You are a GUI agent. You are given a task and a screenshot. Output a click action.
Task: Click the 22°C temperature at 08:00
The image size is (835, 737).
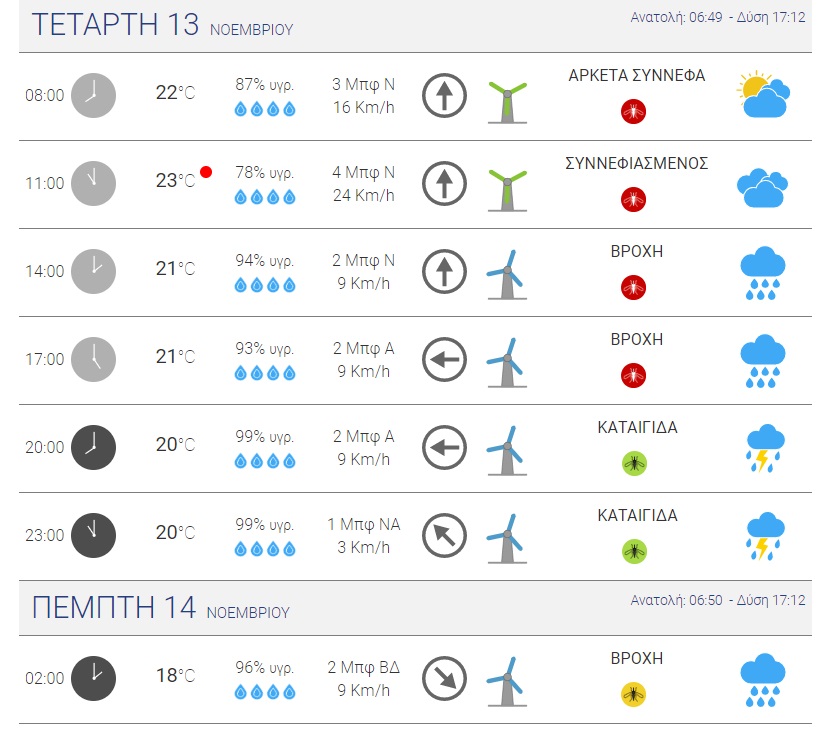[175, 93]
